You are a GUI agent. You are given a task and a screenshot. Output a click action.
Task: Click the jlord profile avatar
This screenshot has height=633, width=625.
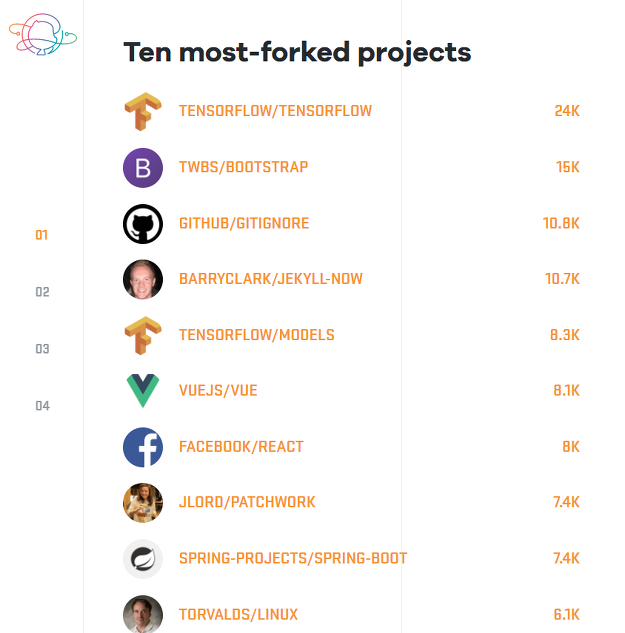tap(143, 503)
